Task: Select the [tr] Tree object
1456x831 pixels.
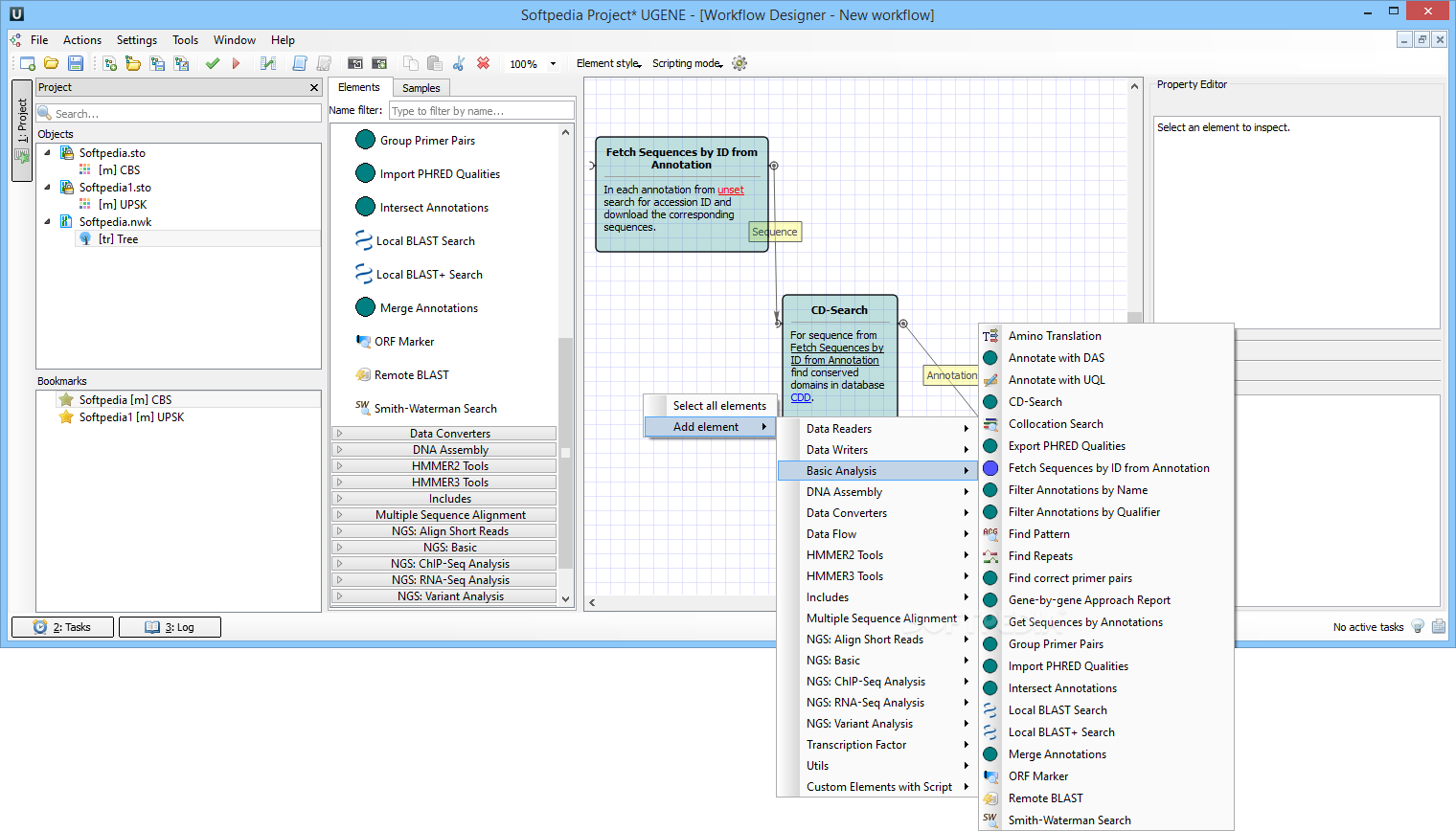Action: (119, 239)
